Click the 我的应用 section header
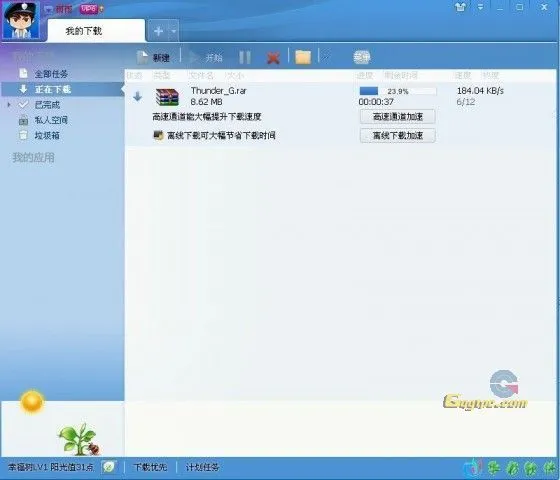The height and width of the screenshot is (480, 560). tap(34, 157)
